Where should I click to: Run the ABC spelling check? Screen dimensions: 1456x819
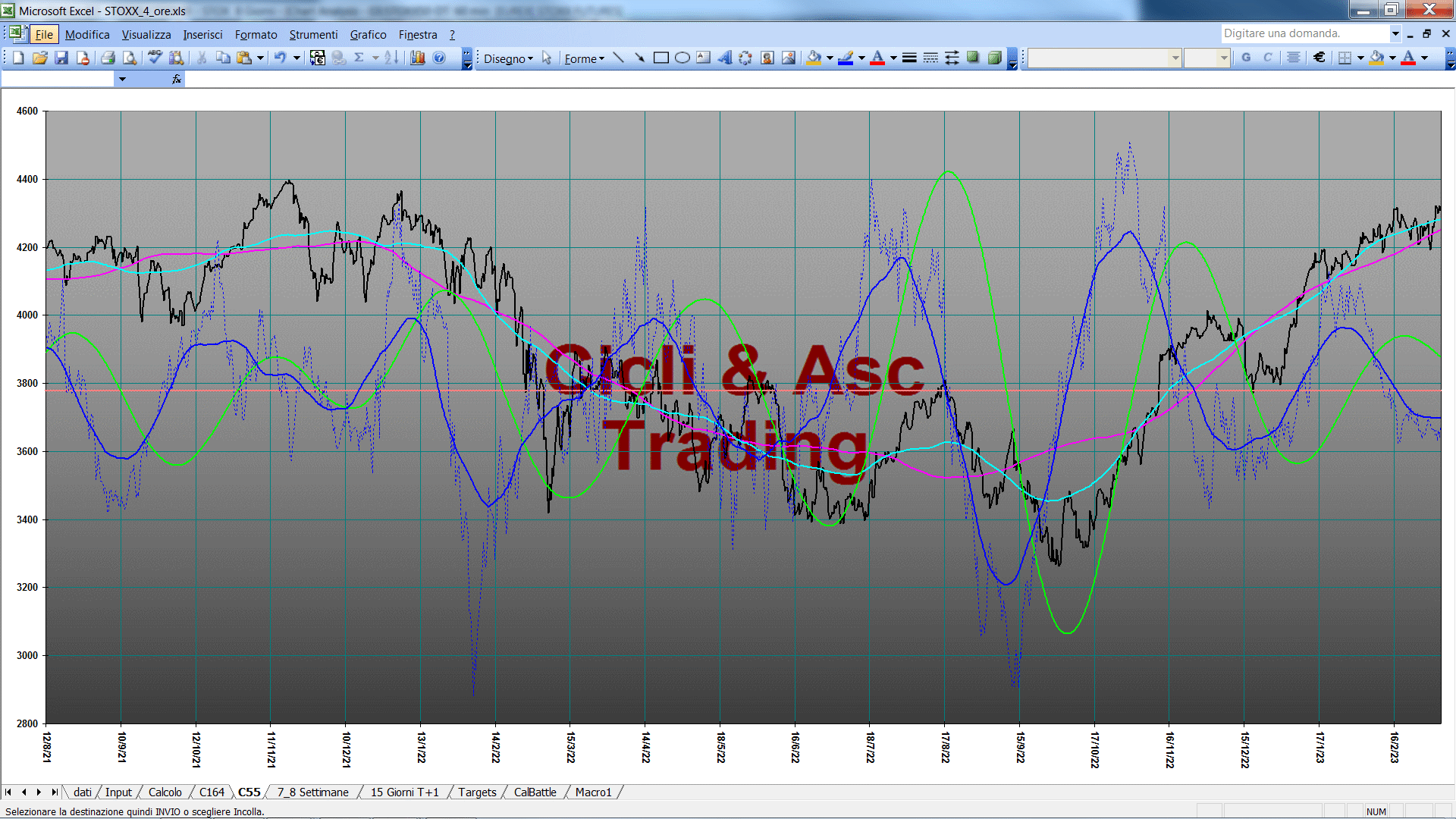click(x=155, y=58)
